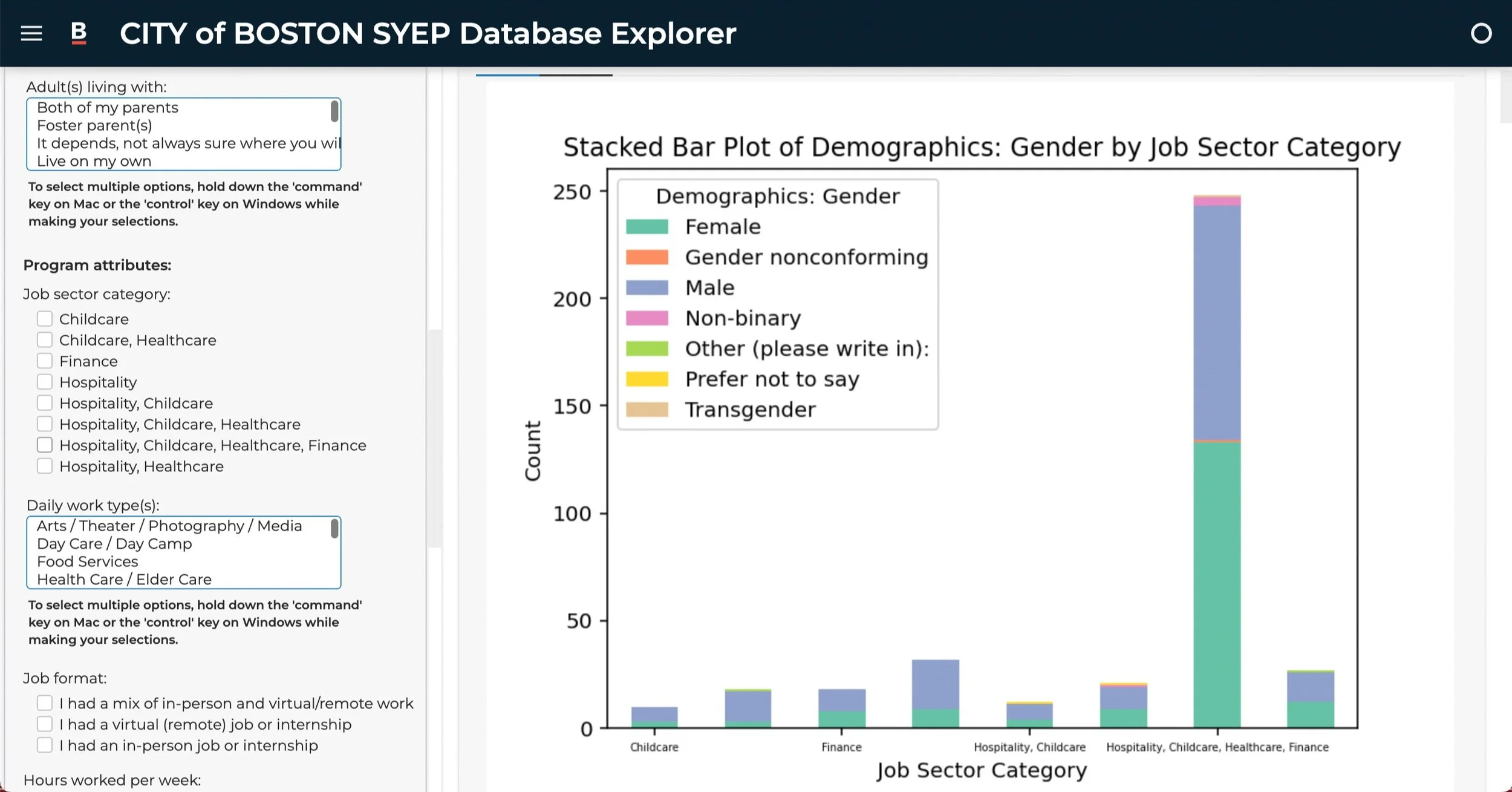1512x792 pixels.
Task: Click the Female legend color swatch
Action: [x=647, y=227]
